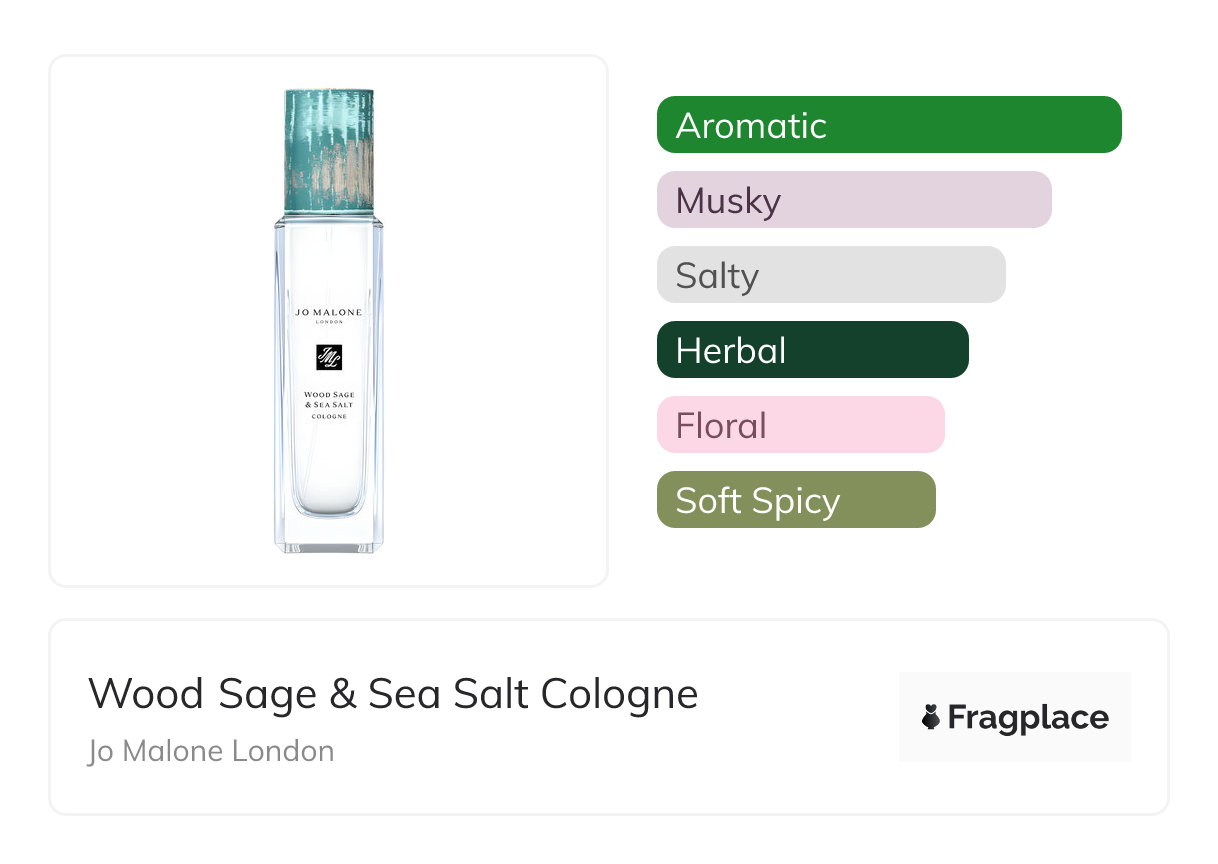Click the Wood Sage & Sea Salt bottle label
1218x864 pixels.
coord(329,400)
